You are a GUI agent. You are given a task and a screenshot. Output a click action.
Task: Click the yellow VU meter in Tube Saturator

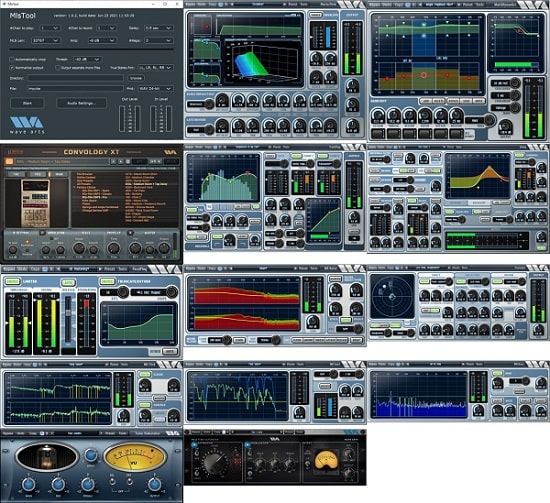pos(134,456)
